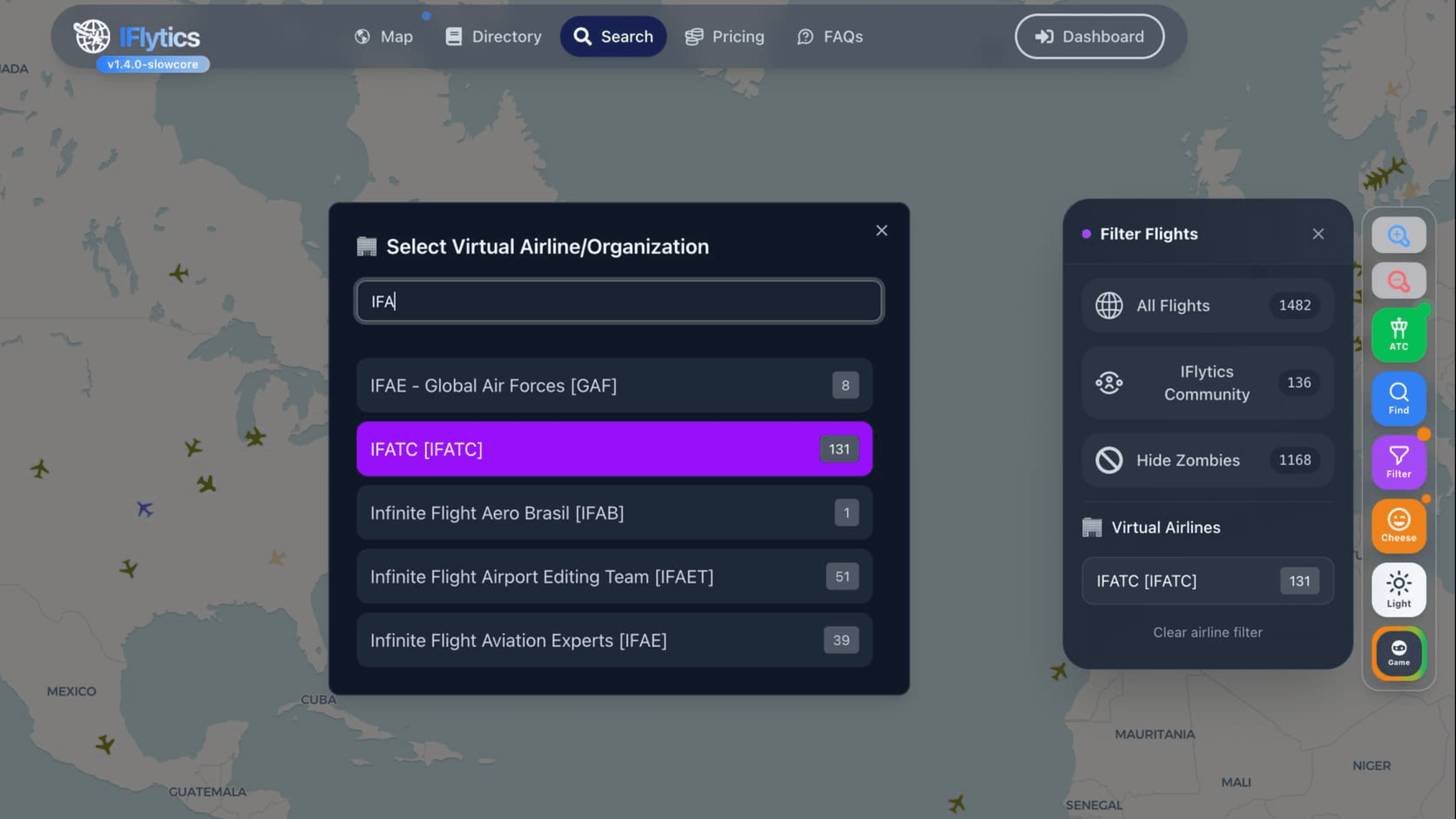Click the Hide Zombies prohibited icon
1456x819 pixels.
click(x=1109, y=460)
